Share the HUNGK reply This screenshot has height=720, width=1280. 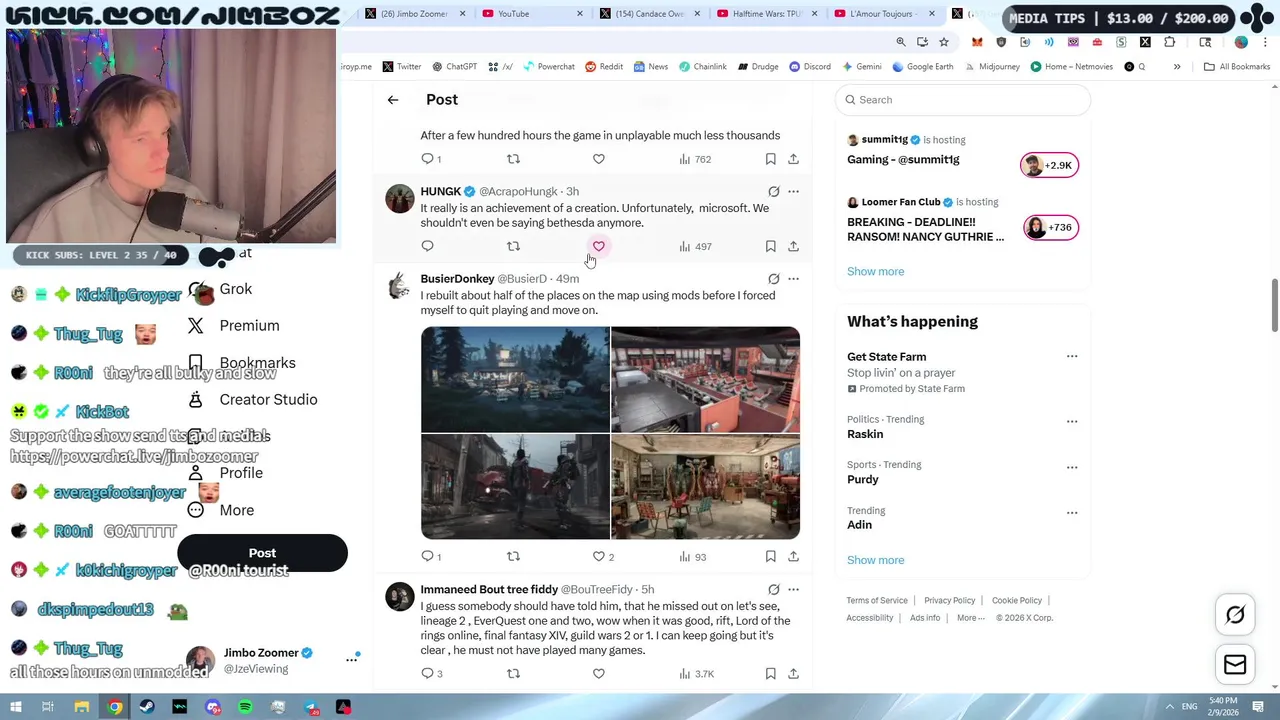793,246
